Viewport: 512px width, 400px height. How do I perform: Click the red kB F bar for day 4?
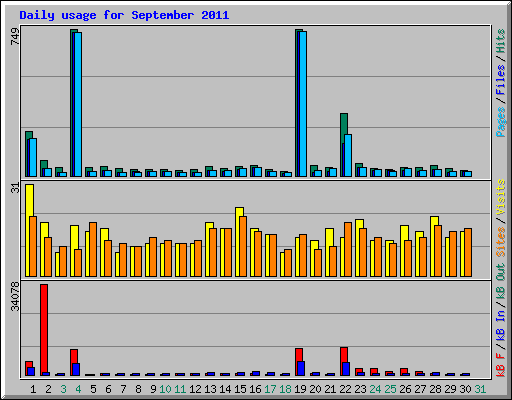[x=74, y=356]
